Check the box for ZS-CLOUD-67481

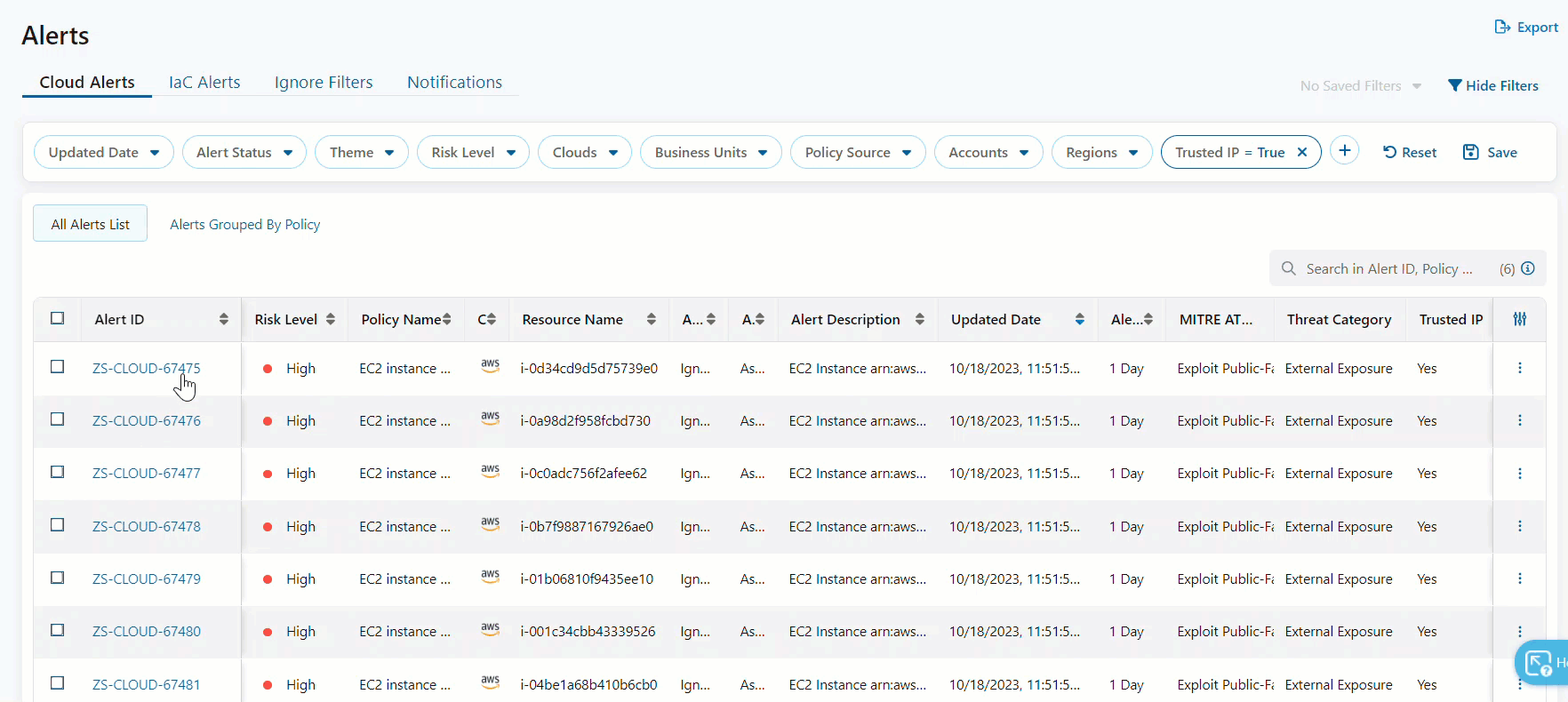(x=58, y=682)
